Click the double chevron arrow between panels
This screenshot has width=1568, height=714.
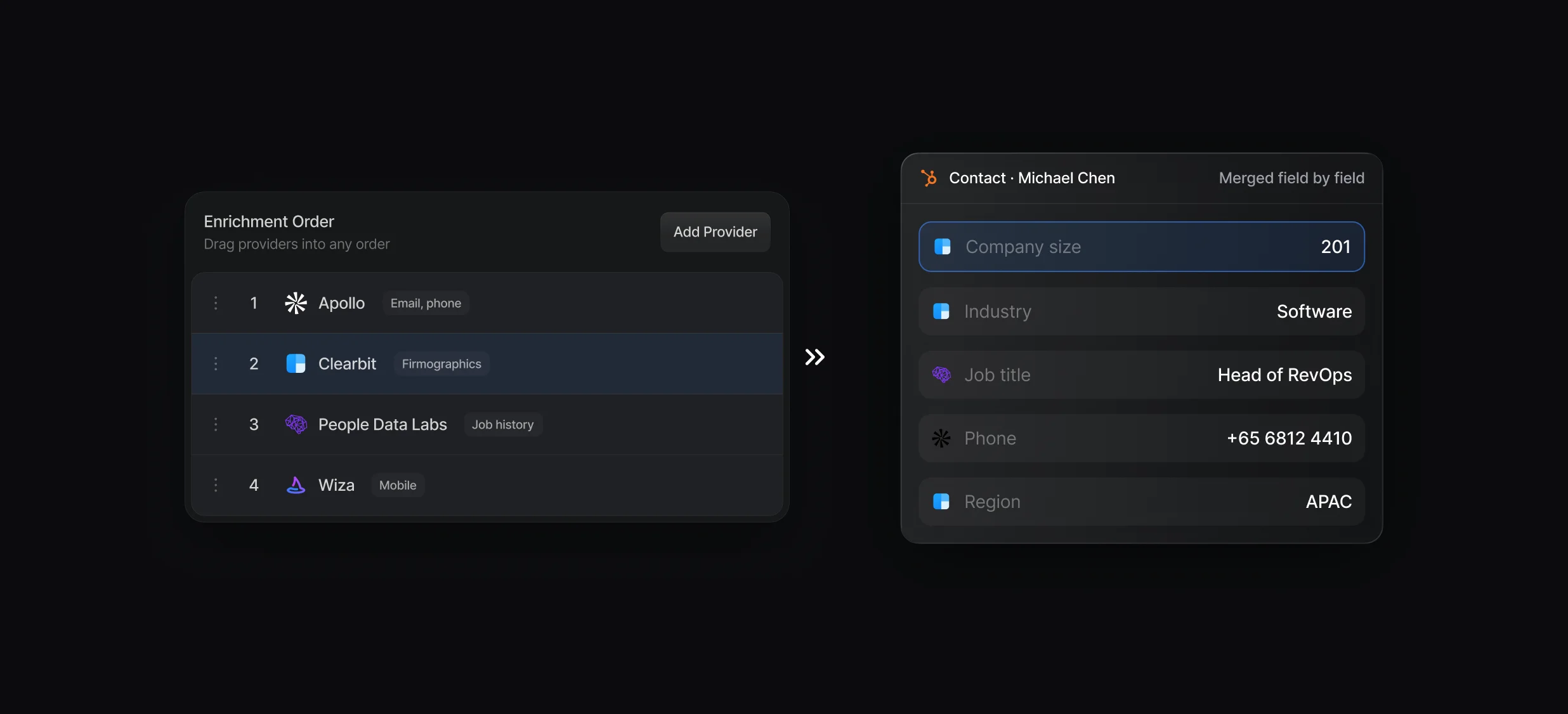click(815, 357)
